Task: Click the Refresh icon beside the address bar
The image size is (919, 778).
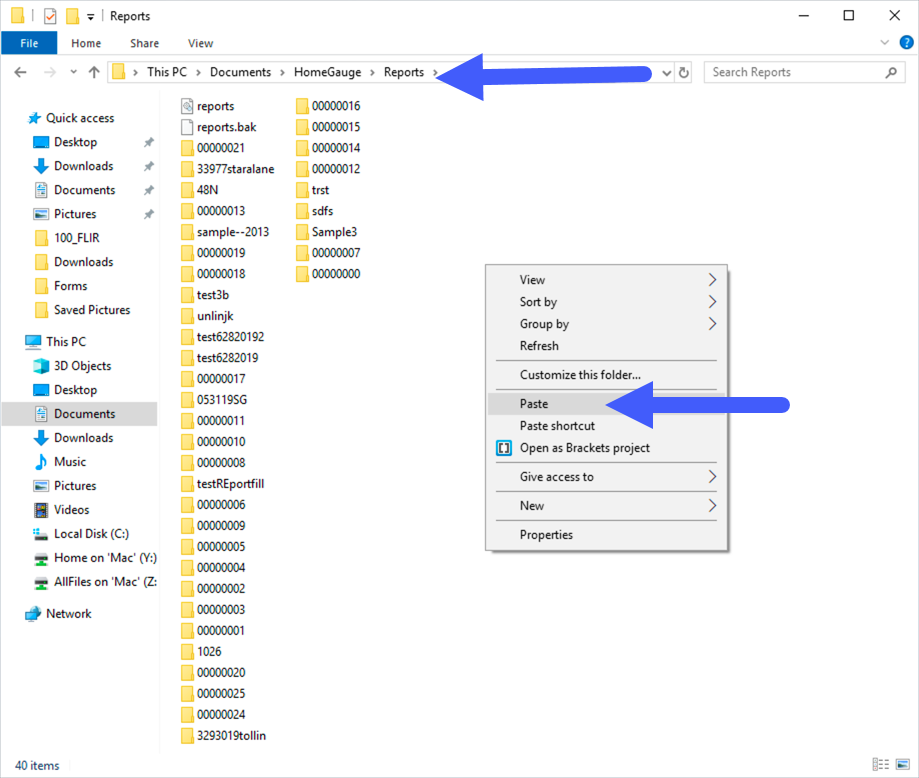Action: [x=685, y=71]
